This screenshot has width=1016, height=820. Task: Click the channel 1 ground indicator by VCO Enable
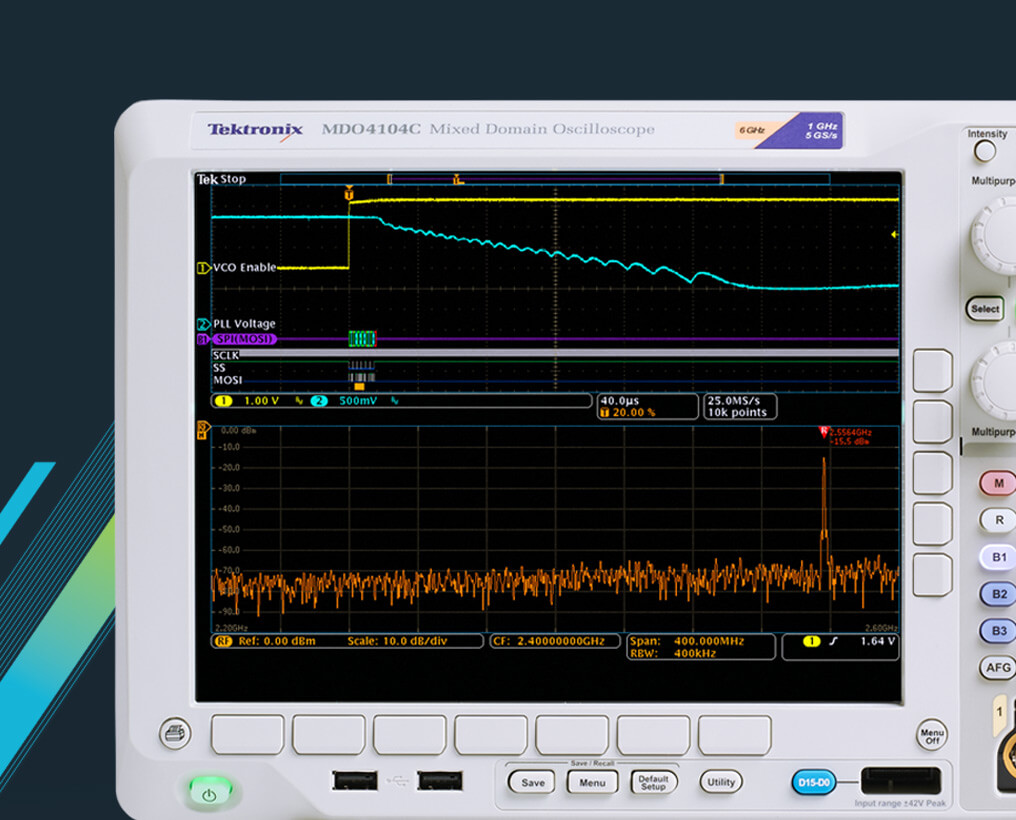[203, 268]
